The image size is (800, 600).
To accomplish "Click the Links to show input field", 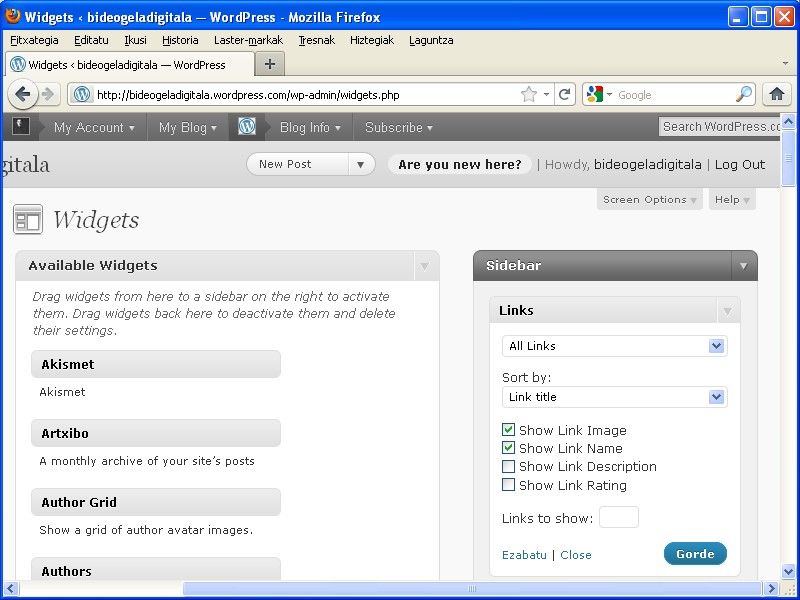I will pos(618,517).
